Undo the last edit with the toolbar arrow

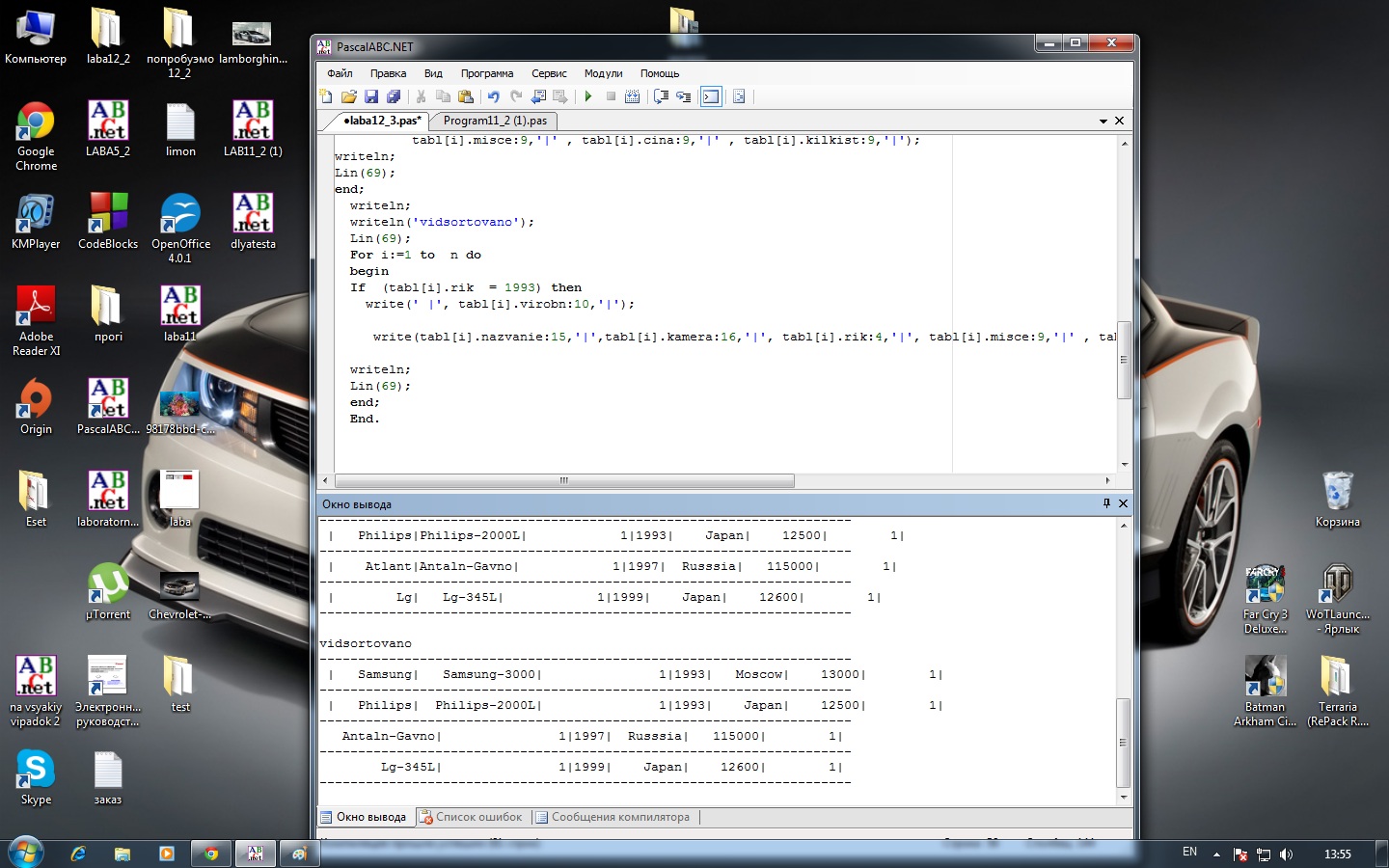click(x=493, y=96)
